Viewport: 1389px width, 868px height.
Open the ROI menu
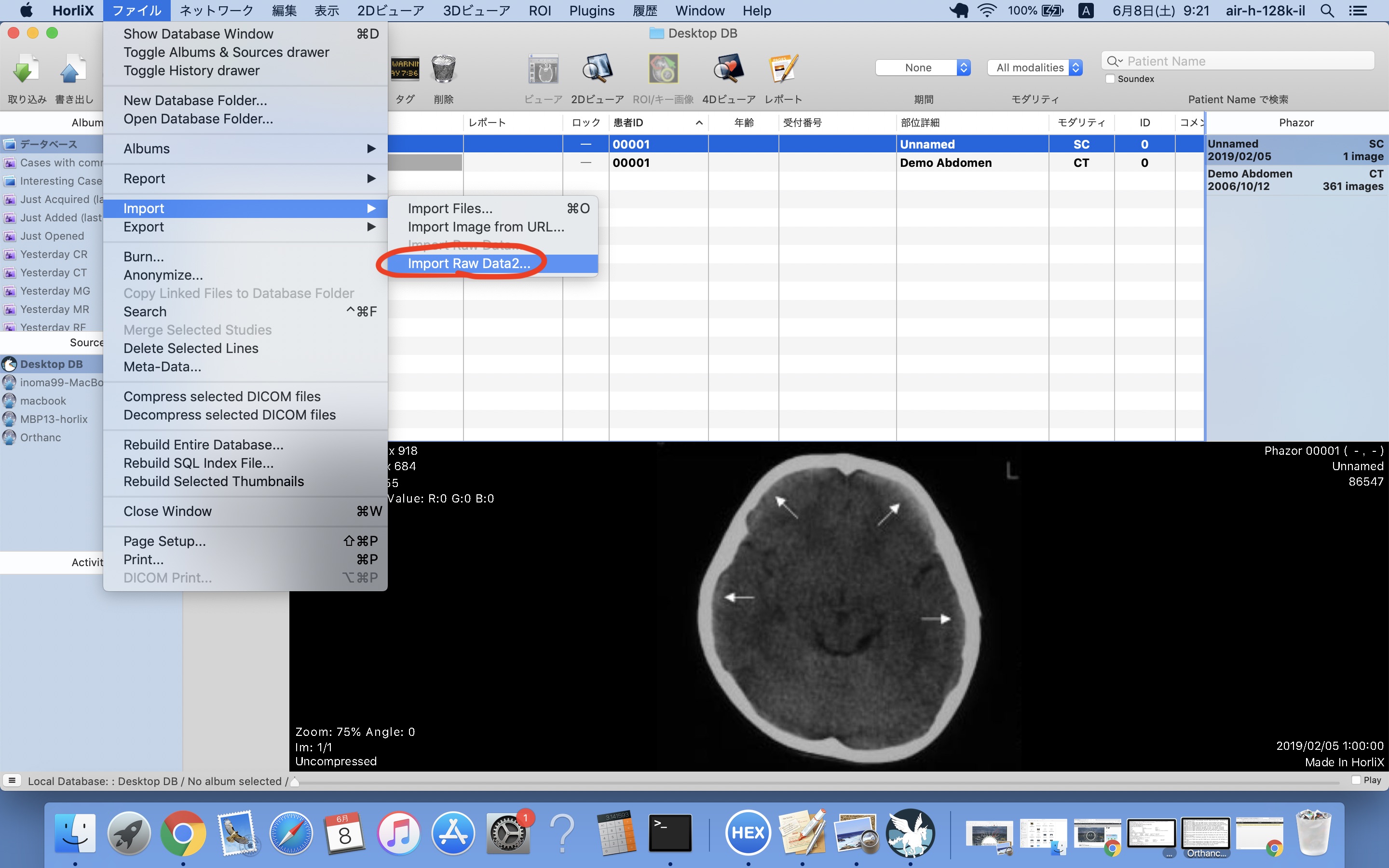pos(540,11)
